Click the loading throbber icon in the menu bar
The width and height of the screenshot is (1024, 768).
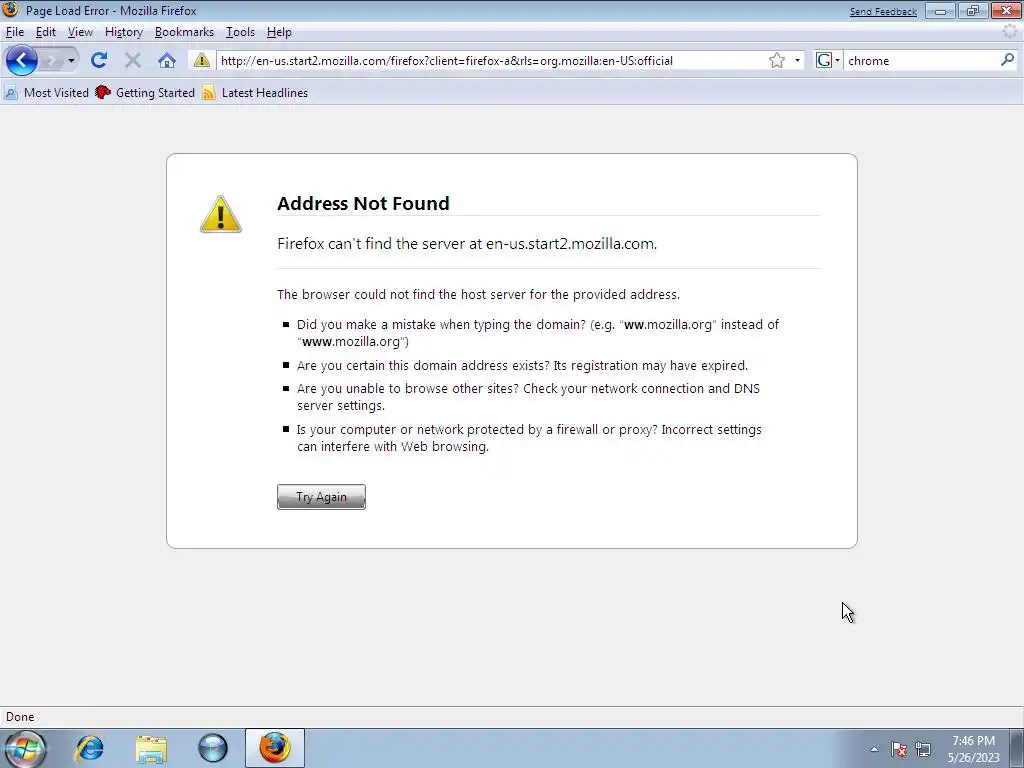[x=1010, y=32]
